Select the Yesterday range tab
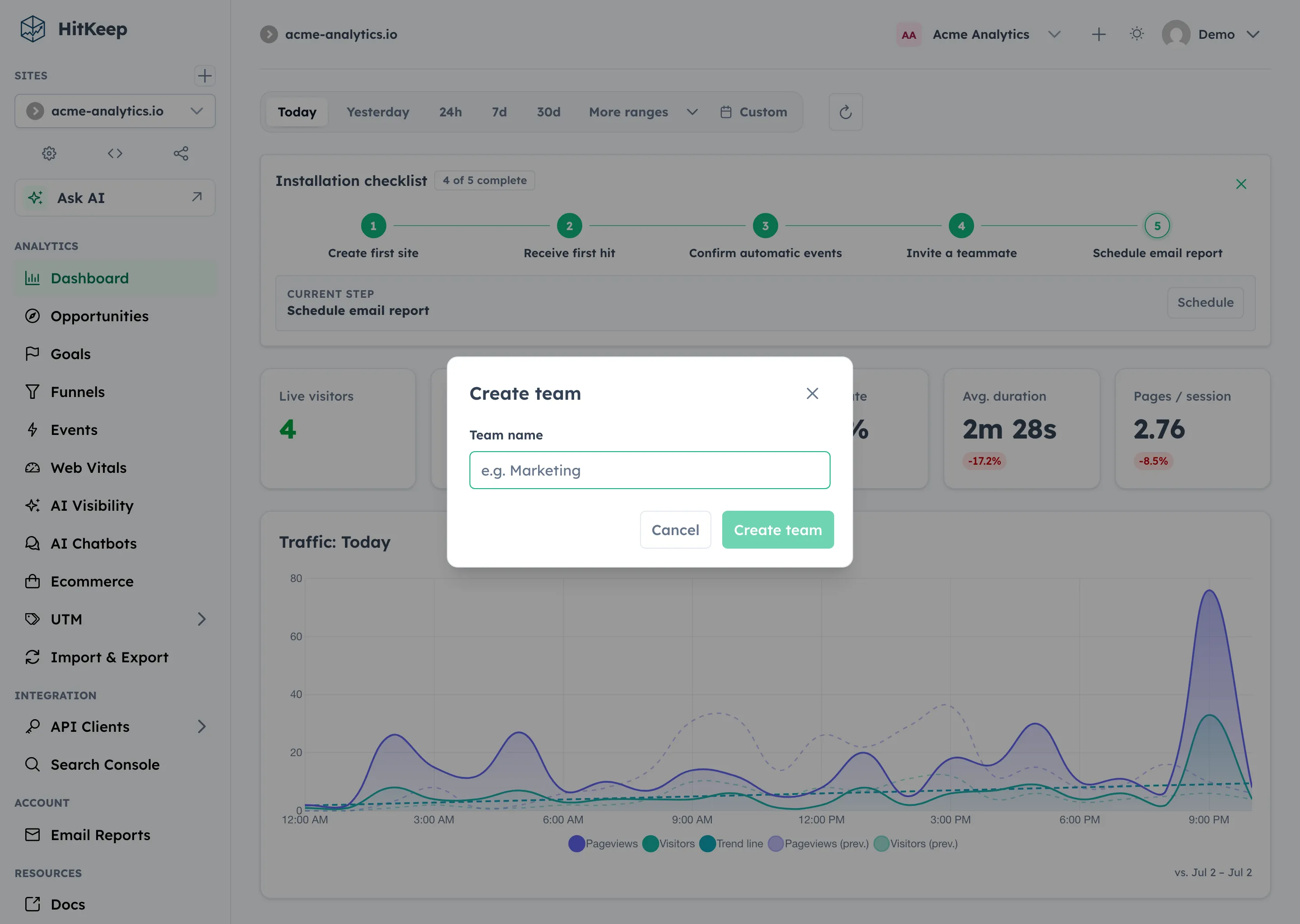Screen dimensions: 1300x924 (378, 112)
